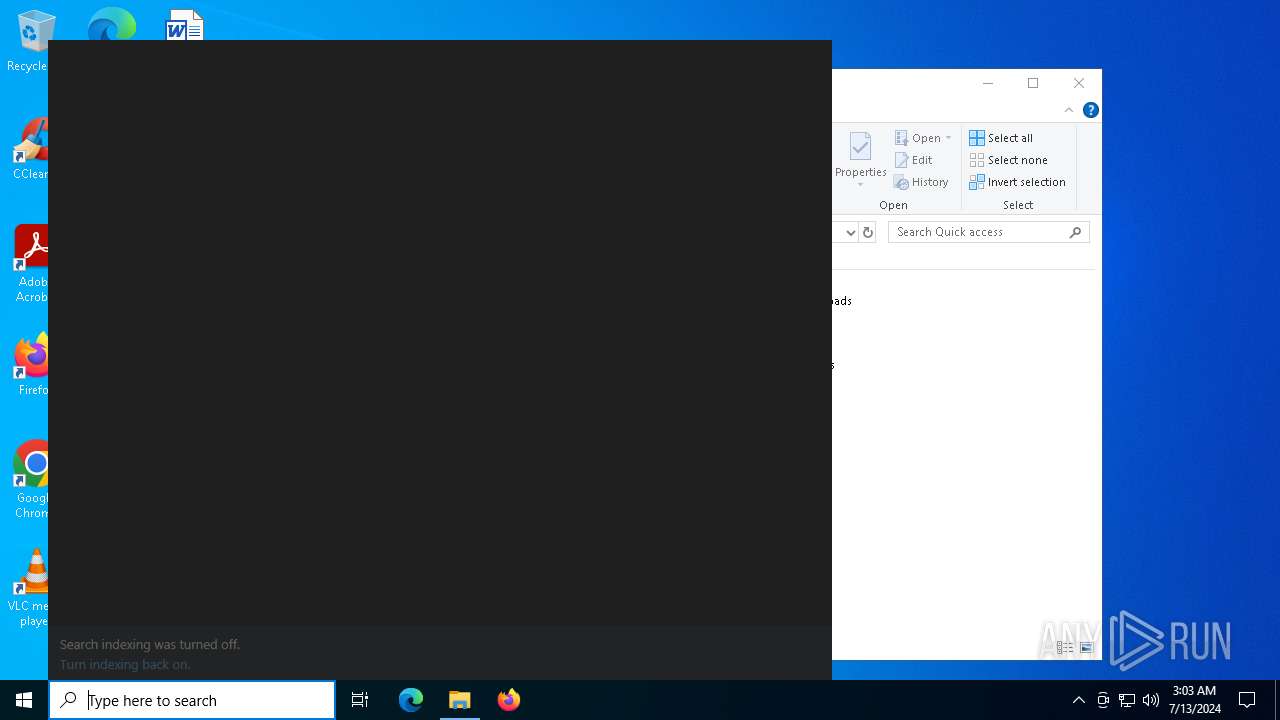Collapse the File Explorer ribbon chevron
Viewport: 1280px width, 720px height.
point(1069,110)
